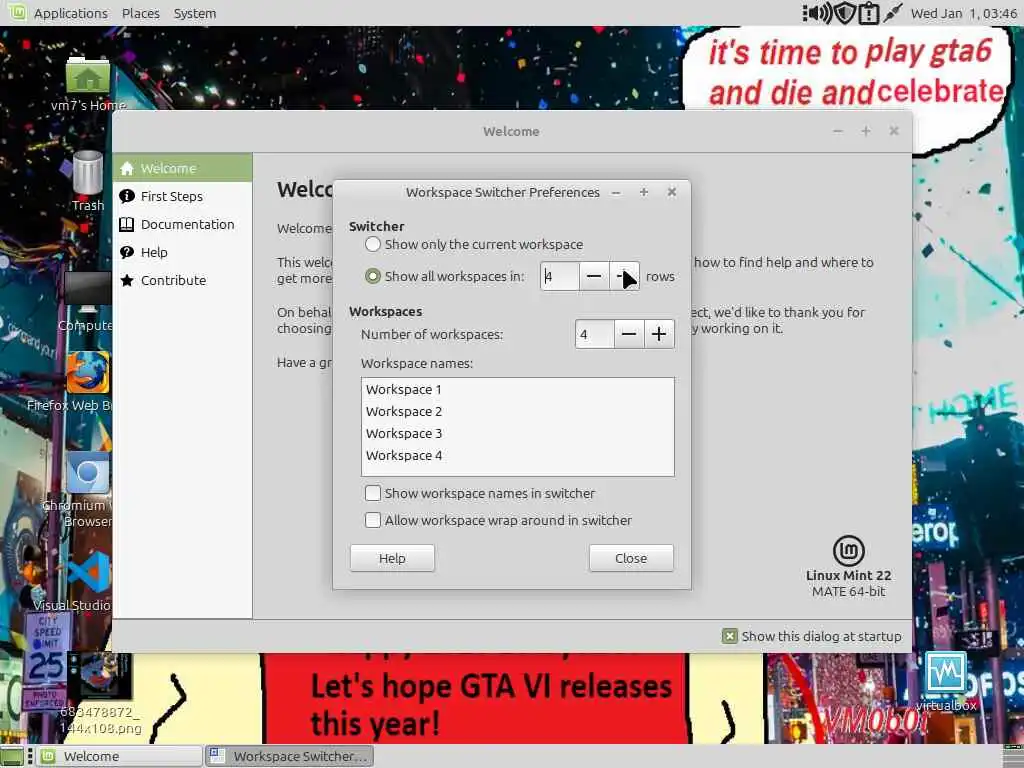The height and width of the screenshot is (768, 1024).
Task: Open Contribute in Welcome sidebar
Action: [182, 281]
